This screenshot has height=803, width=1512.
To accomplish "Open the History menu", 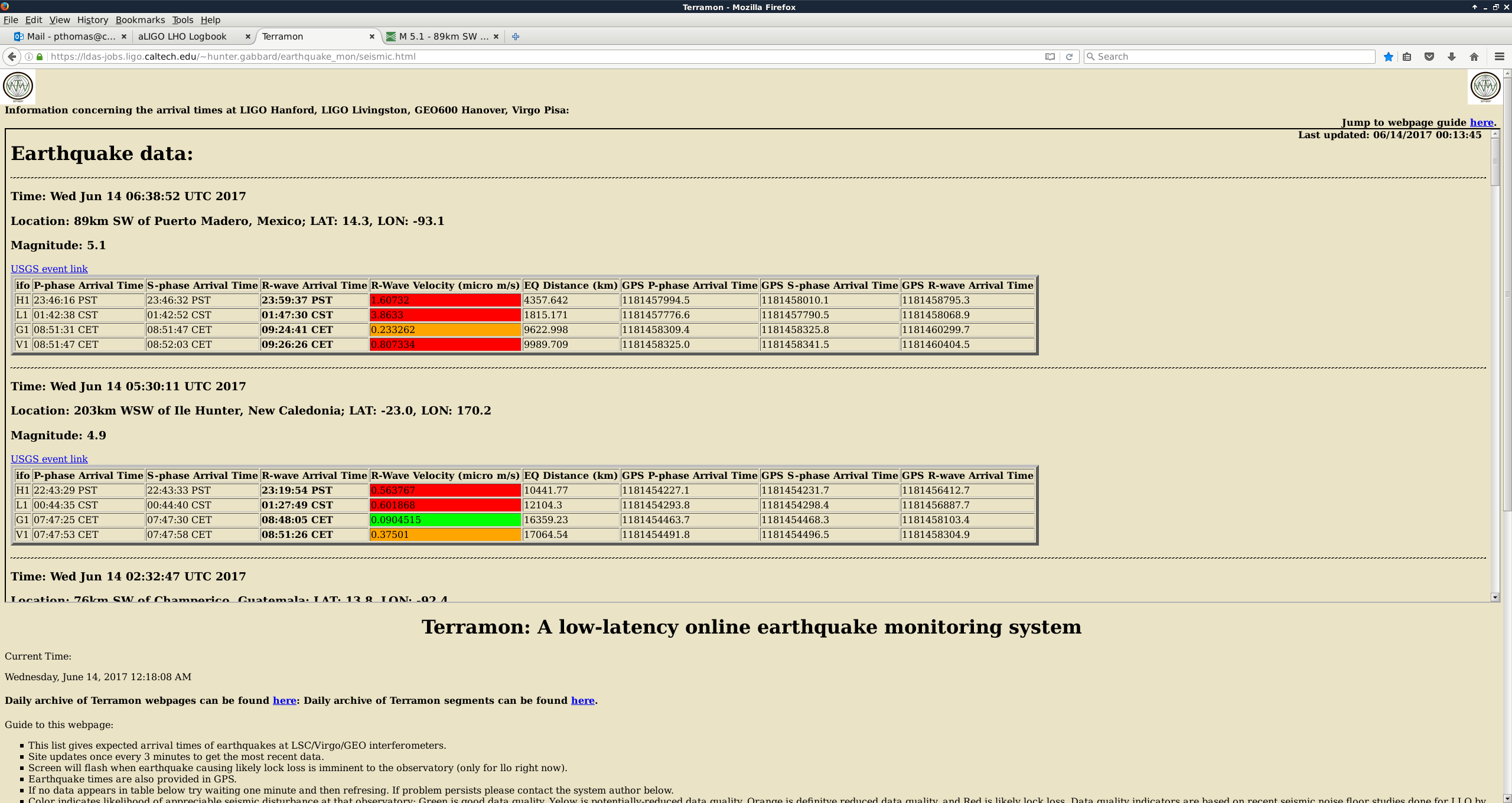I will tap(93, 20).
